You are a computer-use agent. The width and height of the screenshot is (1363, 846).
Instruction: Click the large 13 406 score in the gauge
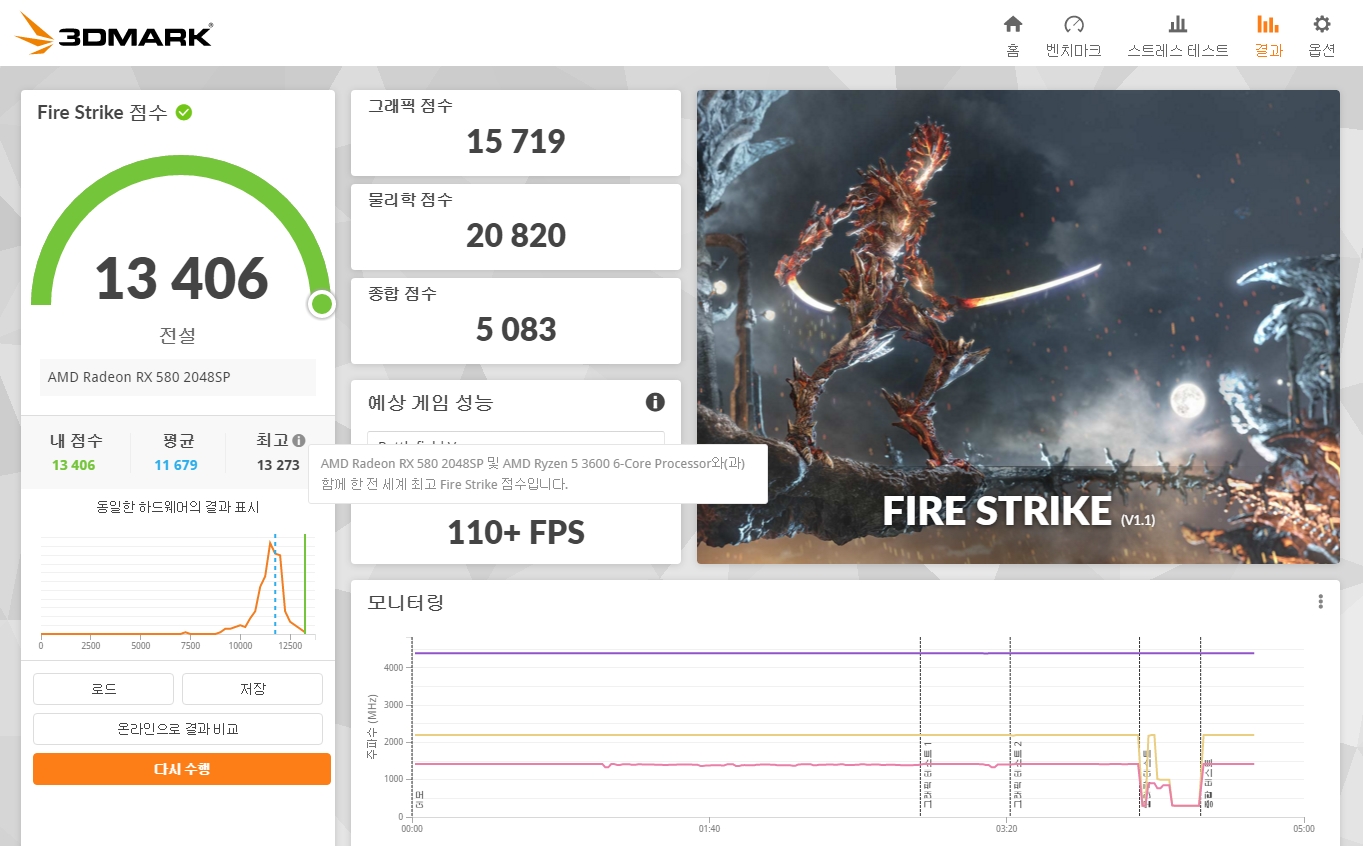(x=182, y=278)
